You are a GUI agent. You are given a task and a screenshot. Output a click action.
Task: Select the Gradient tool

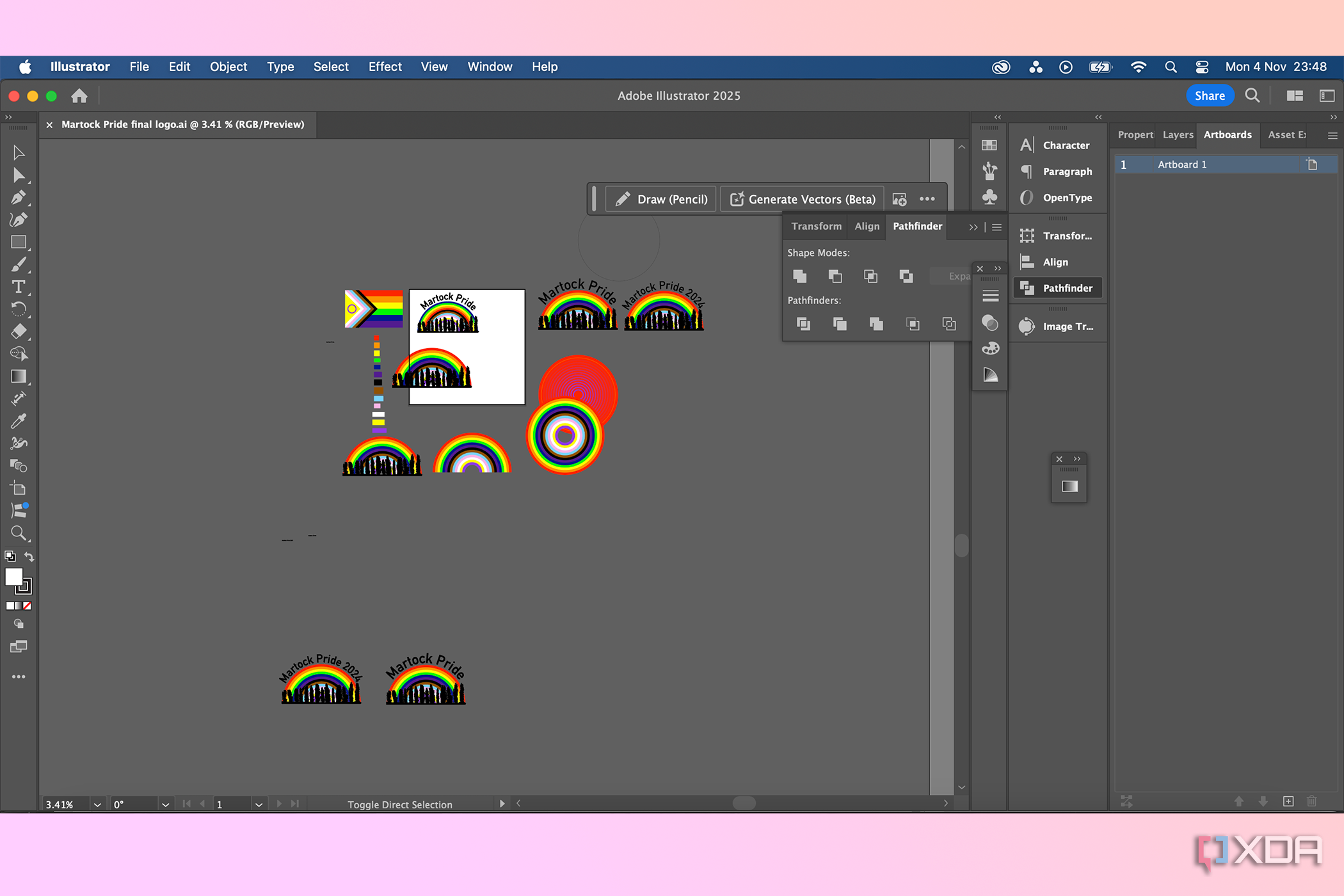click(19, 376)
